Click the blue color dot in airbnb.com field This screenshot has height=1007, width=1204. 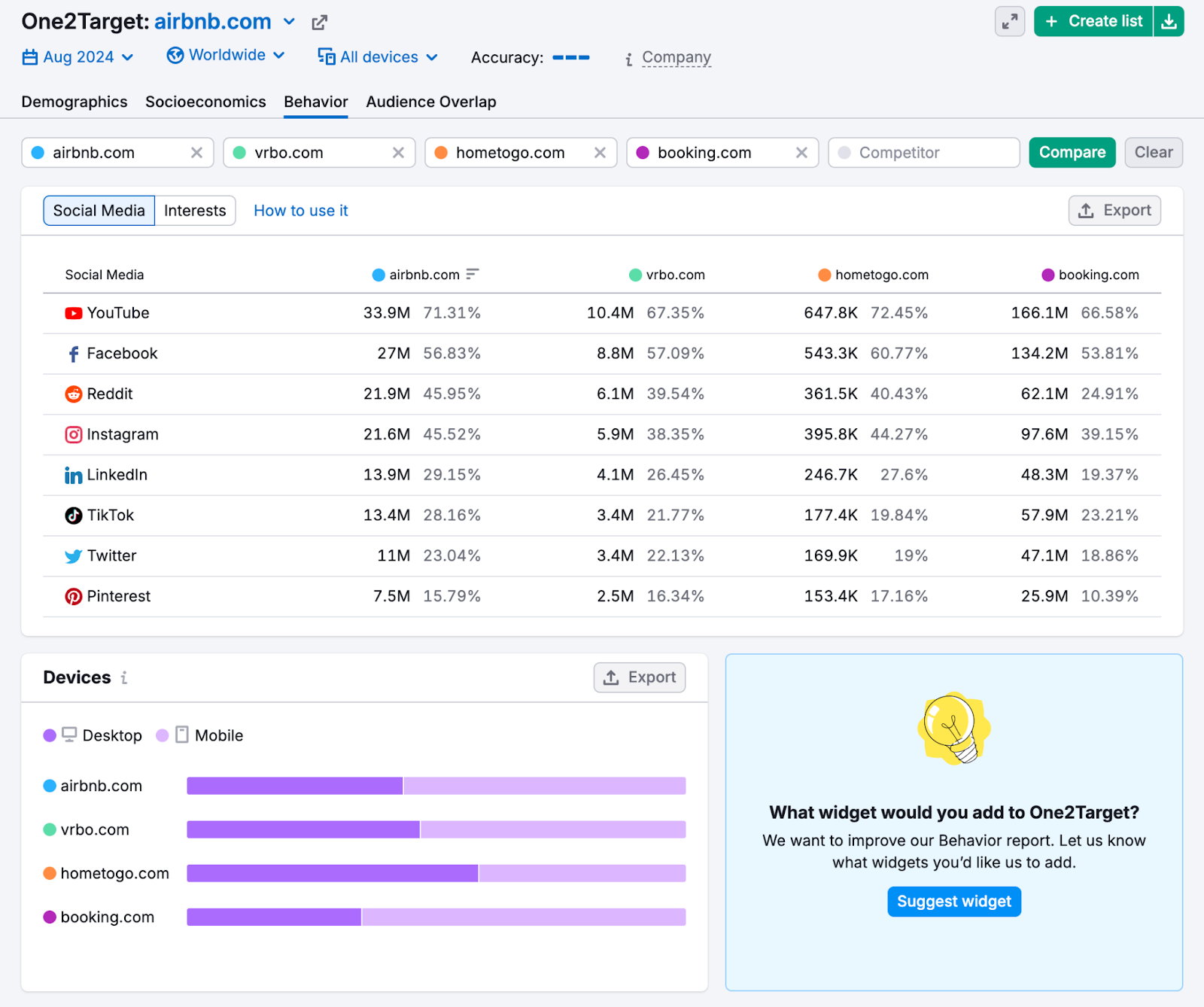38,153
